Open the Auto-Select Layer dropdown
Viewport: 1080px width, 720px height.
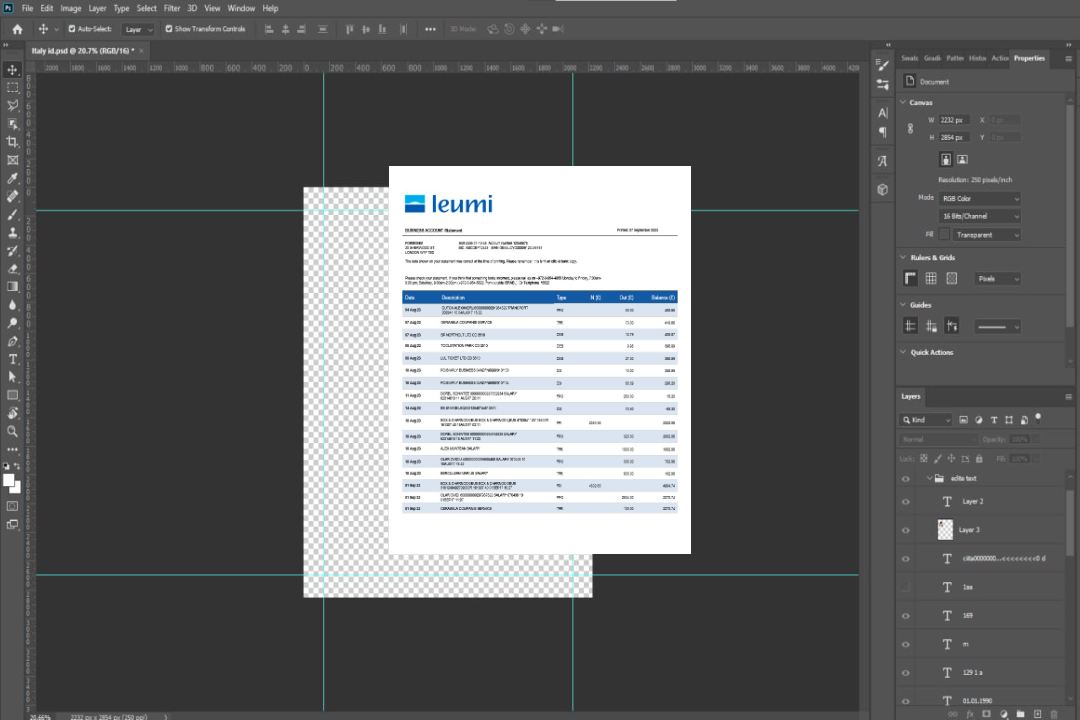click(138, 29)
